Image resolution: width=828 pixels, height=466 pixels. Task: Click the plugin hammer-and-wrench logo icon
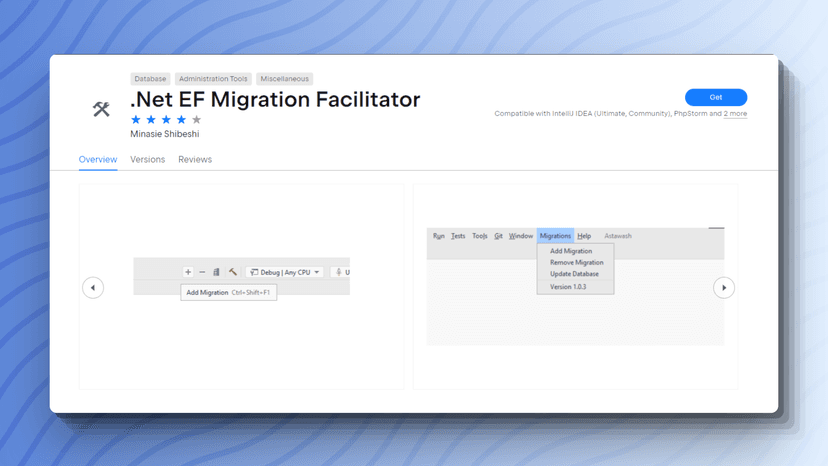click(x=101, y=109)
